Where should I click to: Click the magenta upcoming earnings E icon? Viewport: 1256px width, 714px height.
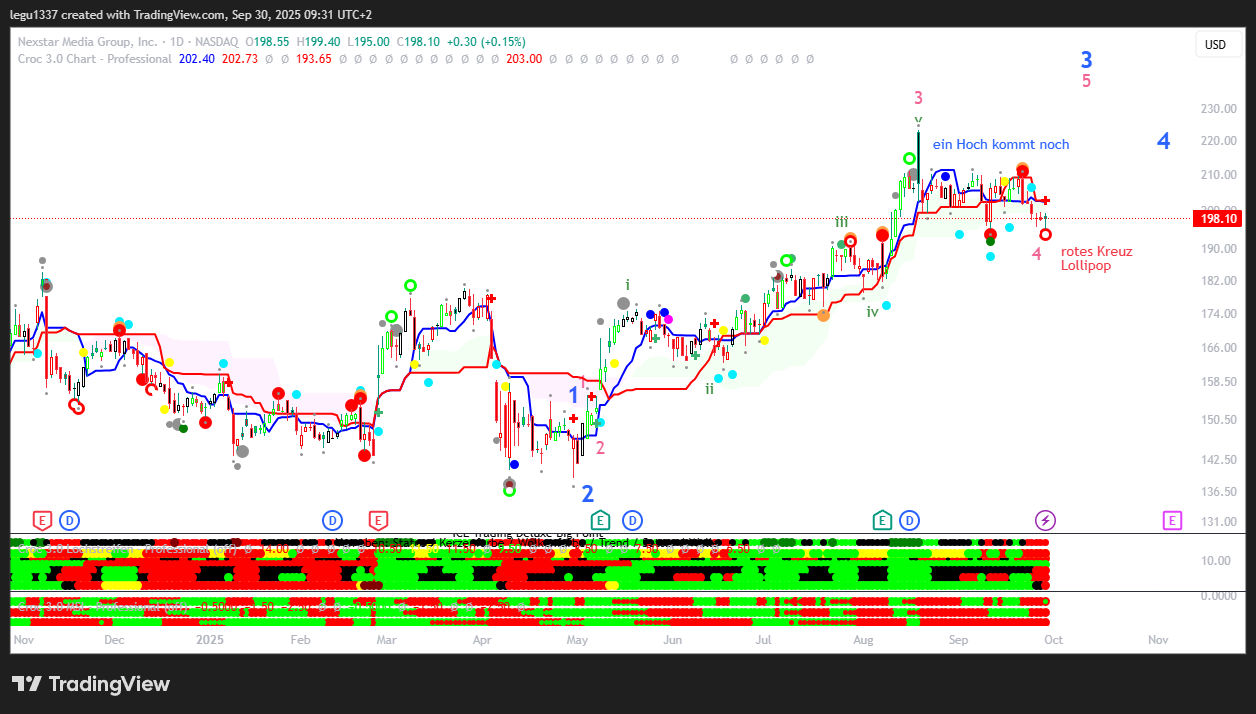1173,520
